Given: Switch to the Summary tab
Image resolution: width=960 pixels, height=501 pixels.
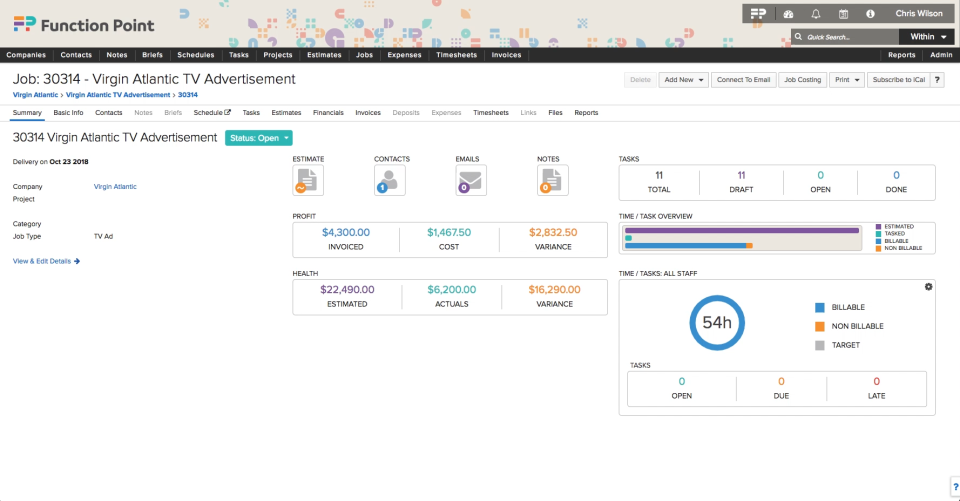Looking at the screenshot, I should click(27, 113).
